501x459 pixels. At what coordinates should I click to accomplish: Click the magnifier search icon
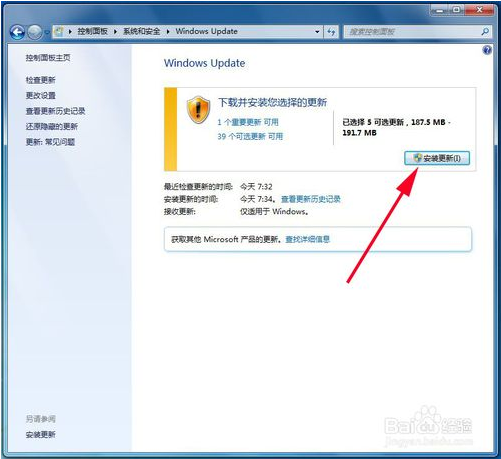[x=485, y=32]
